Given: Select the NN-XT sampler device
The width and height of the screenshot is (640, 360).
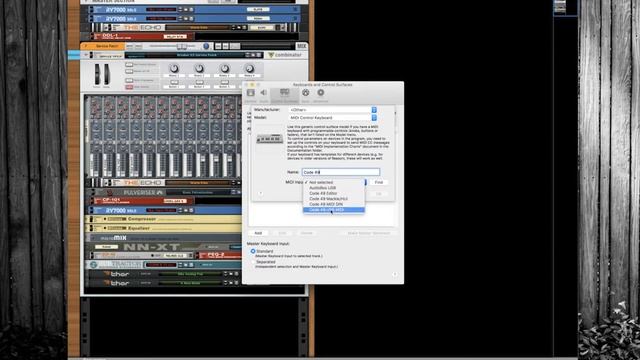Looking at the screenshot, I should pos(163,247).
